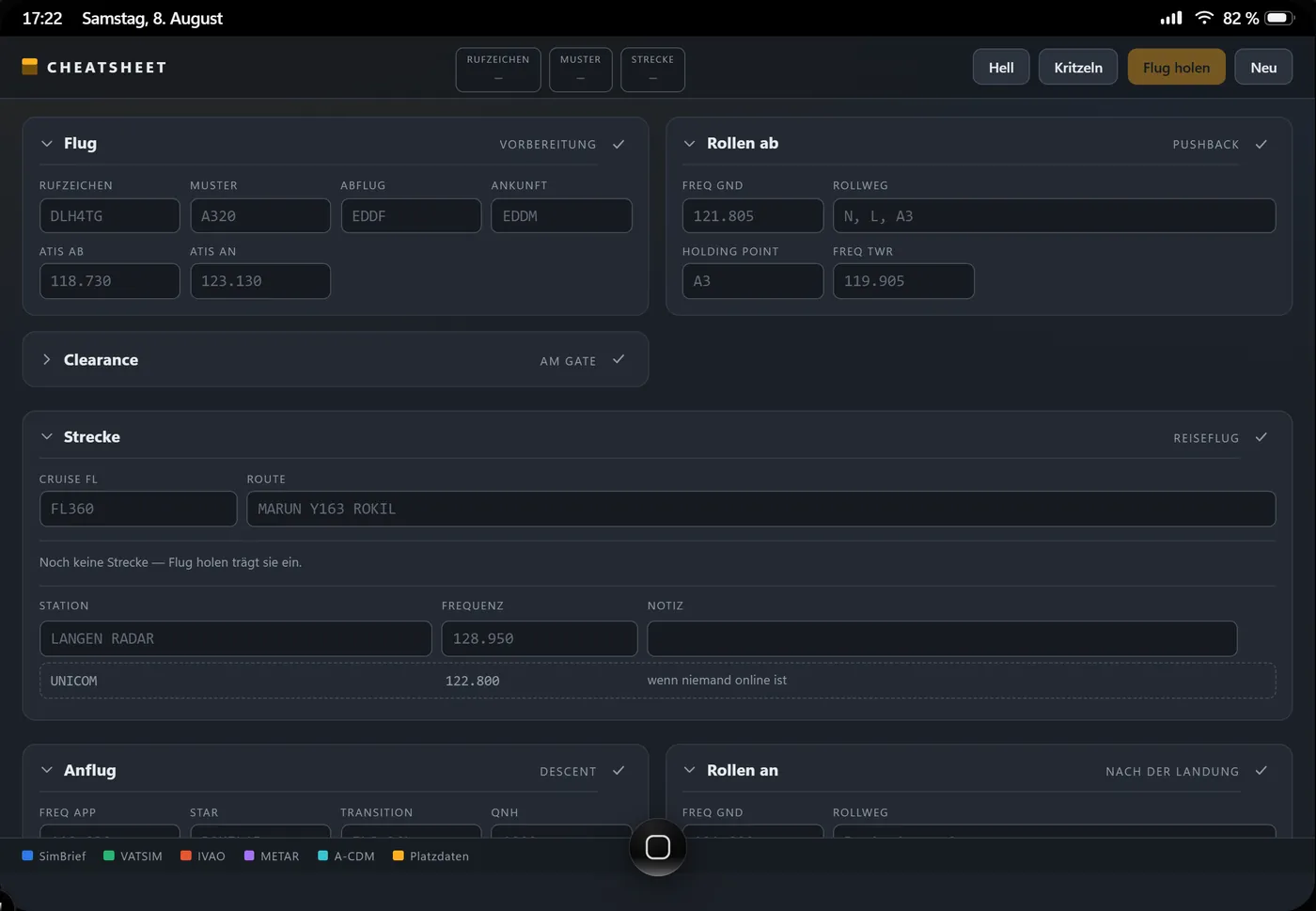The height and width of the screenshot is (911, 1316).
Task: Click the PUSHBACK phase label
Action: pos(1206,145)
